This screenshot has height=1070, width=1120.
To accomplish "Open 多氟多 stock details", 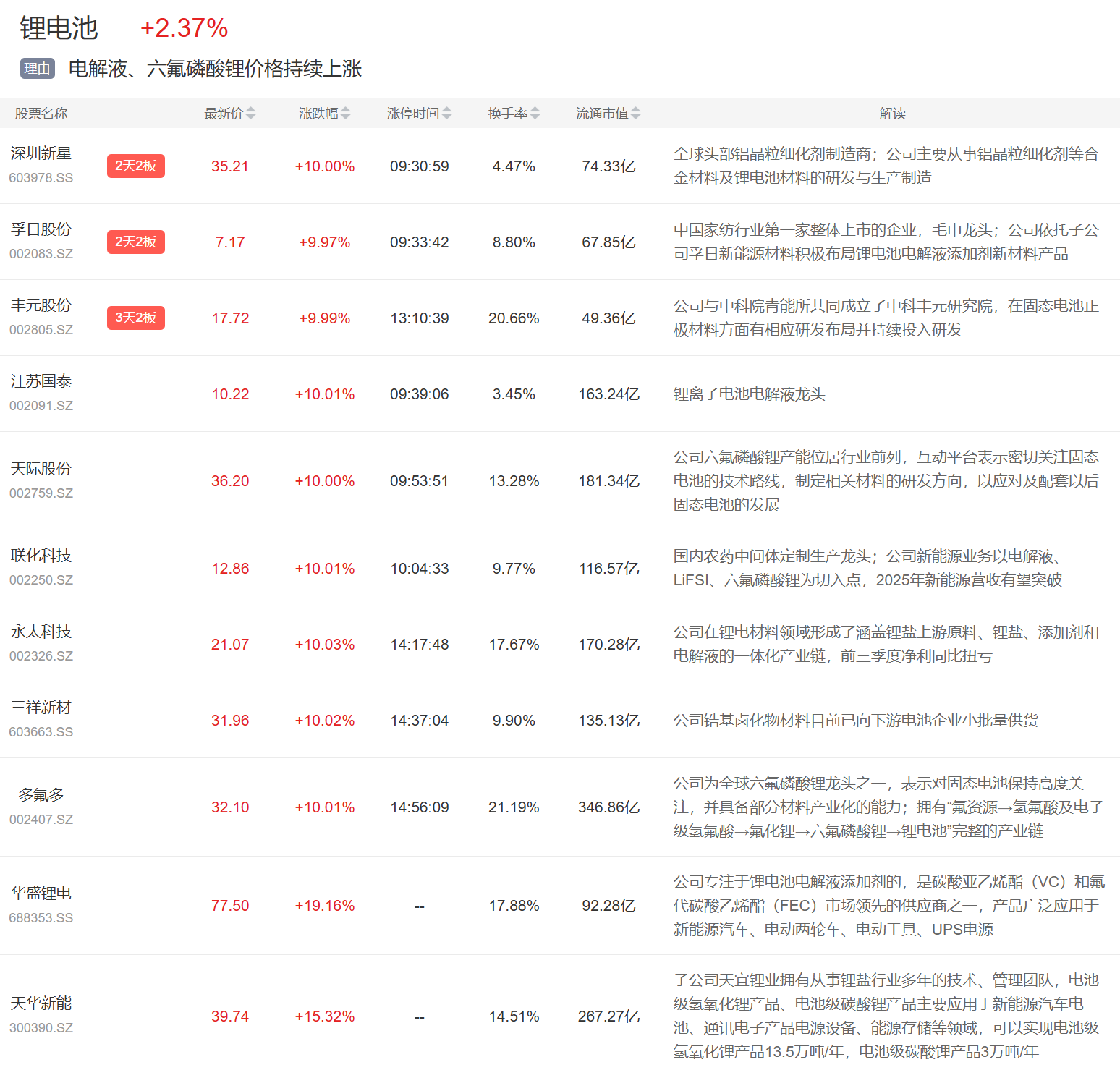I will [x=41, y=795].
